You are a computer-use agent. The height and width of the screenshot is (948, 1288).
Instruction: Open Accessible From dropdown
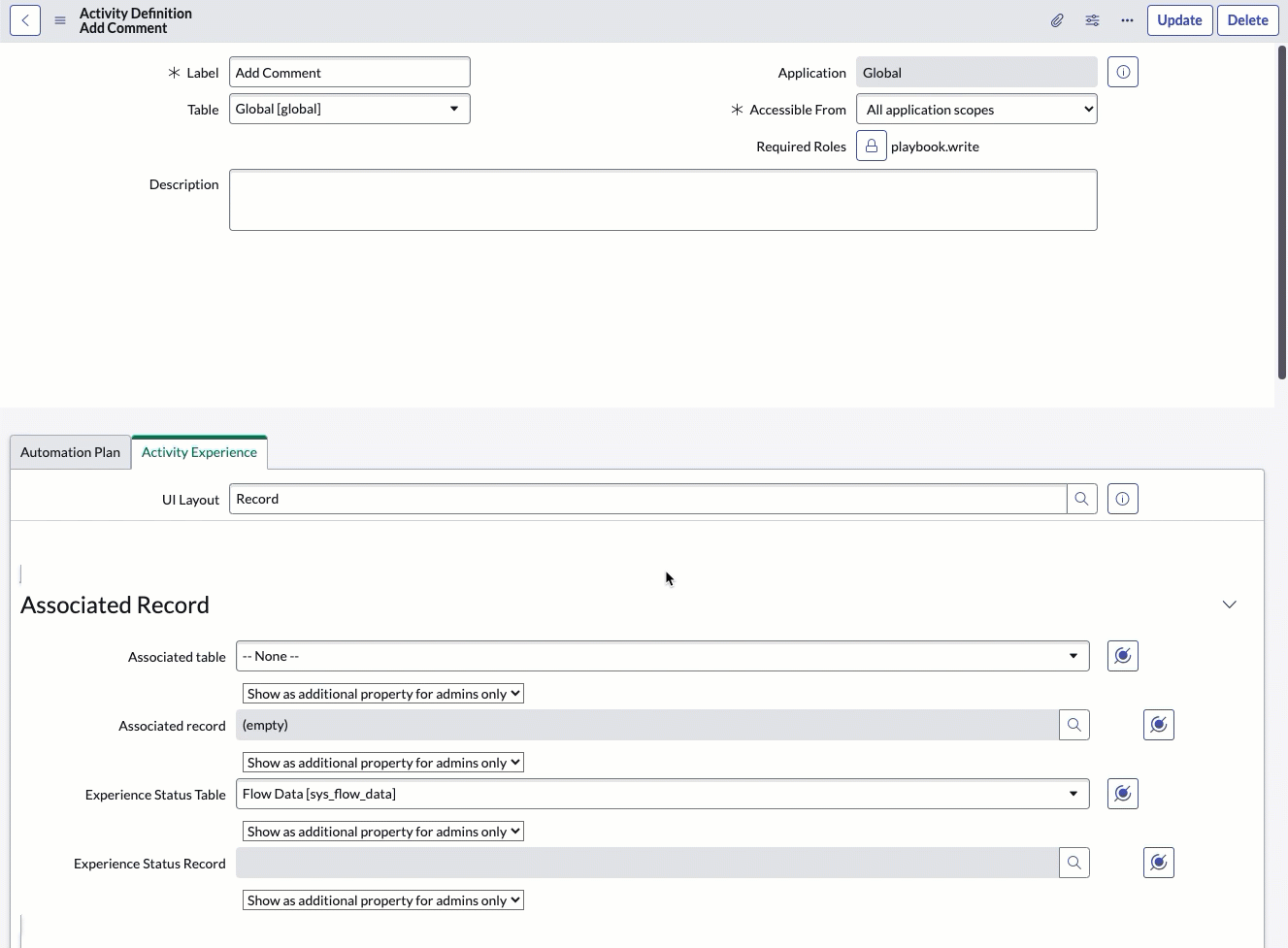click(976, 110)
